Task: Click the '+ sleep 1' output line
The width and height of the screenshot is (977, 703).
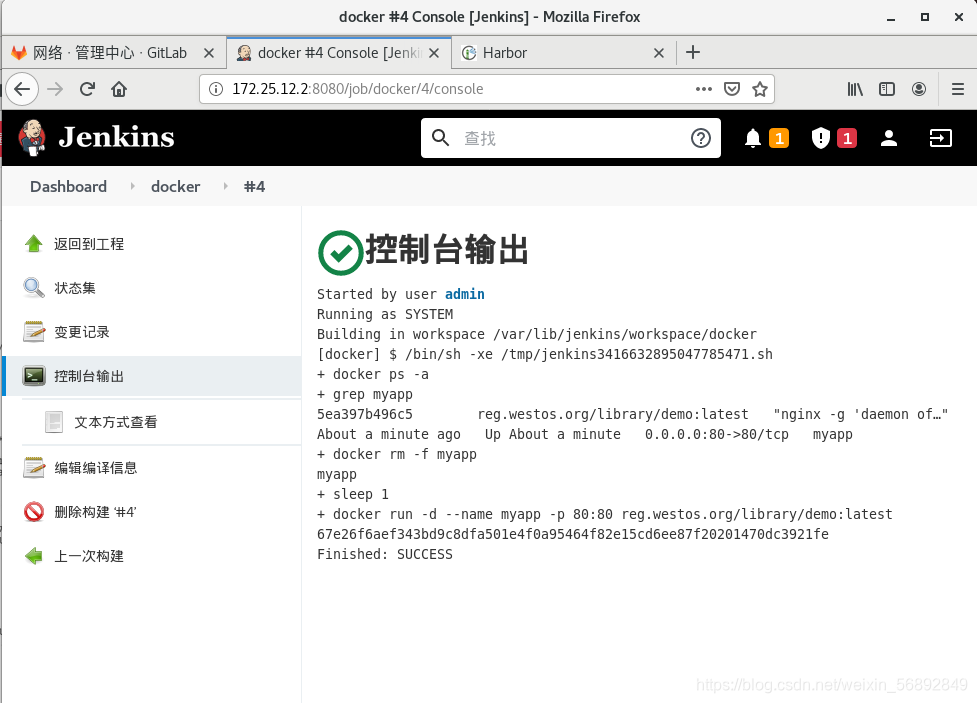Action: pos(353,494)
